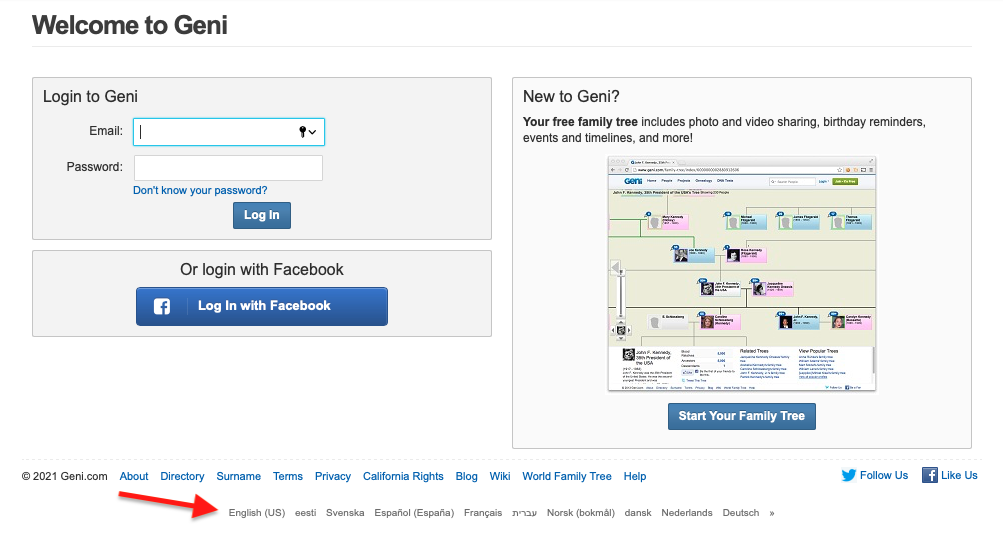Screen dimensions: 1003x546
Task: Switch language to Deutsch
Action: (x=741, y=513)
